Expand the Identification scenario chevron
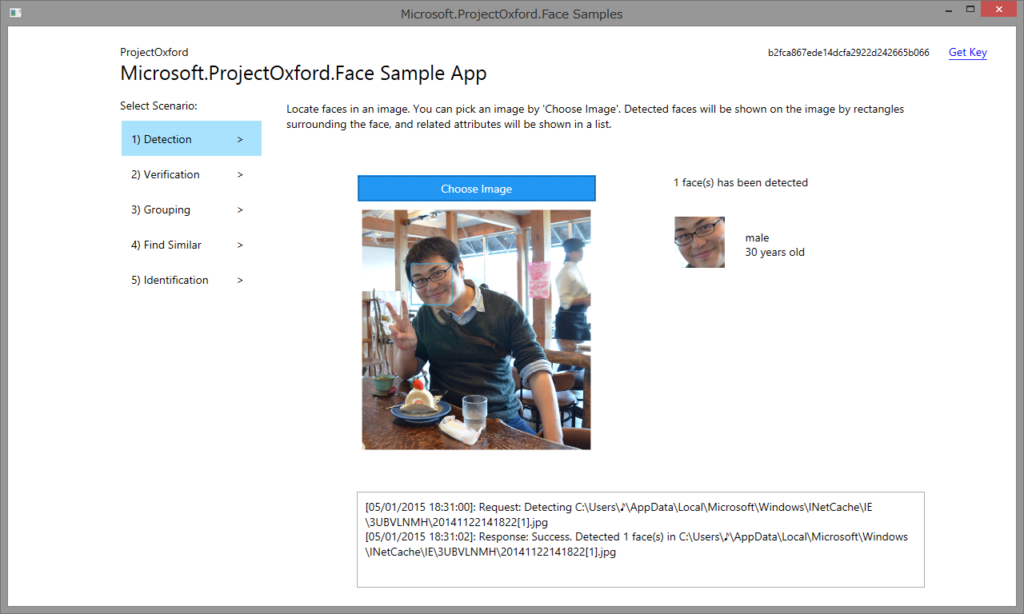1024x614 pixels. click(x=240, y=279)
